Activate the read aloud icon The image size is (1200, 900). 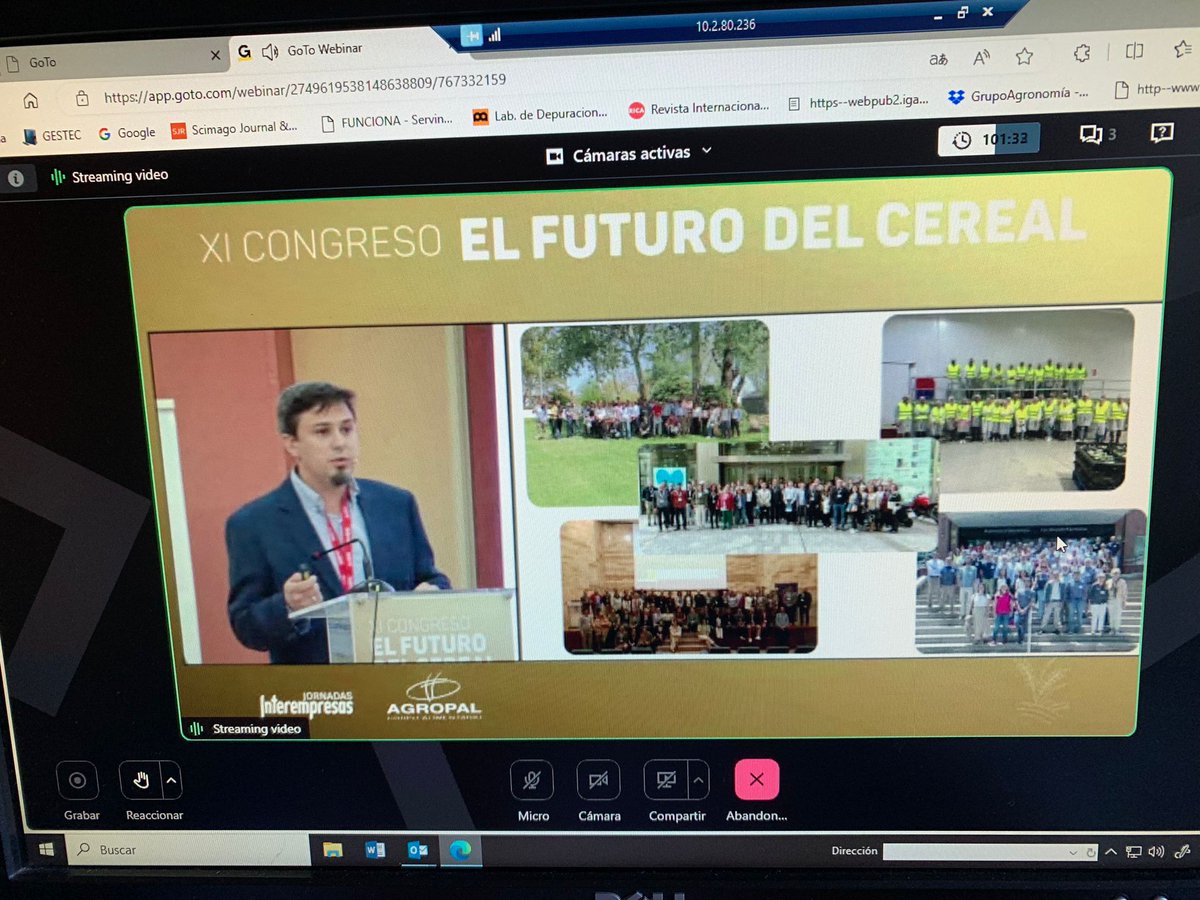pyautogui.click(x=981, y=58)
